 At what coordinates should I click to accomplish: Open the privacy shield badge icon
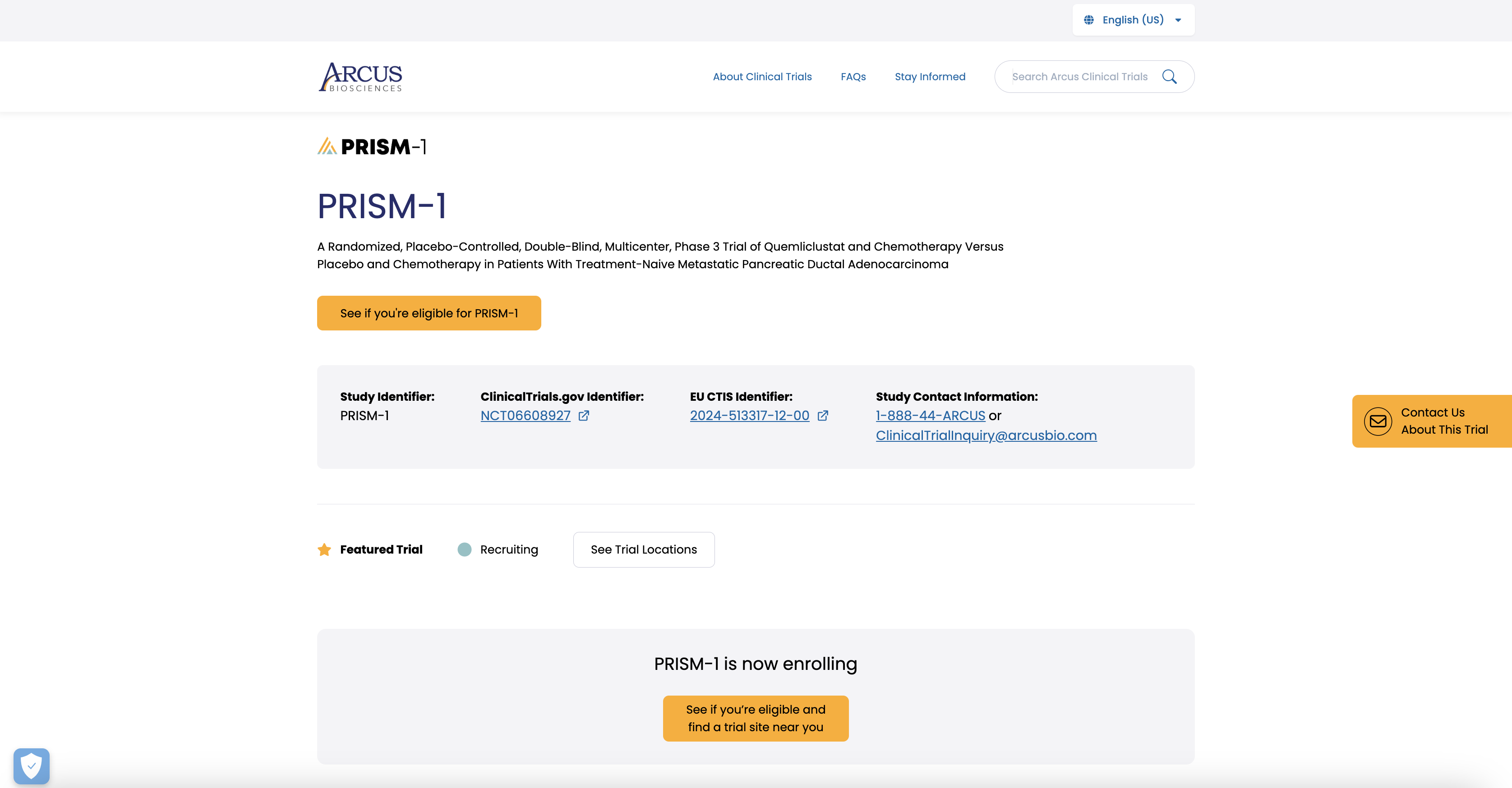coord(32,766)
